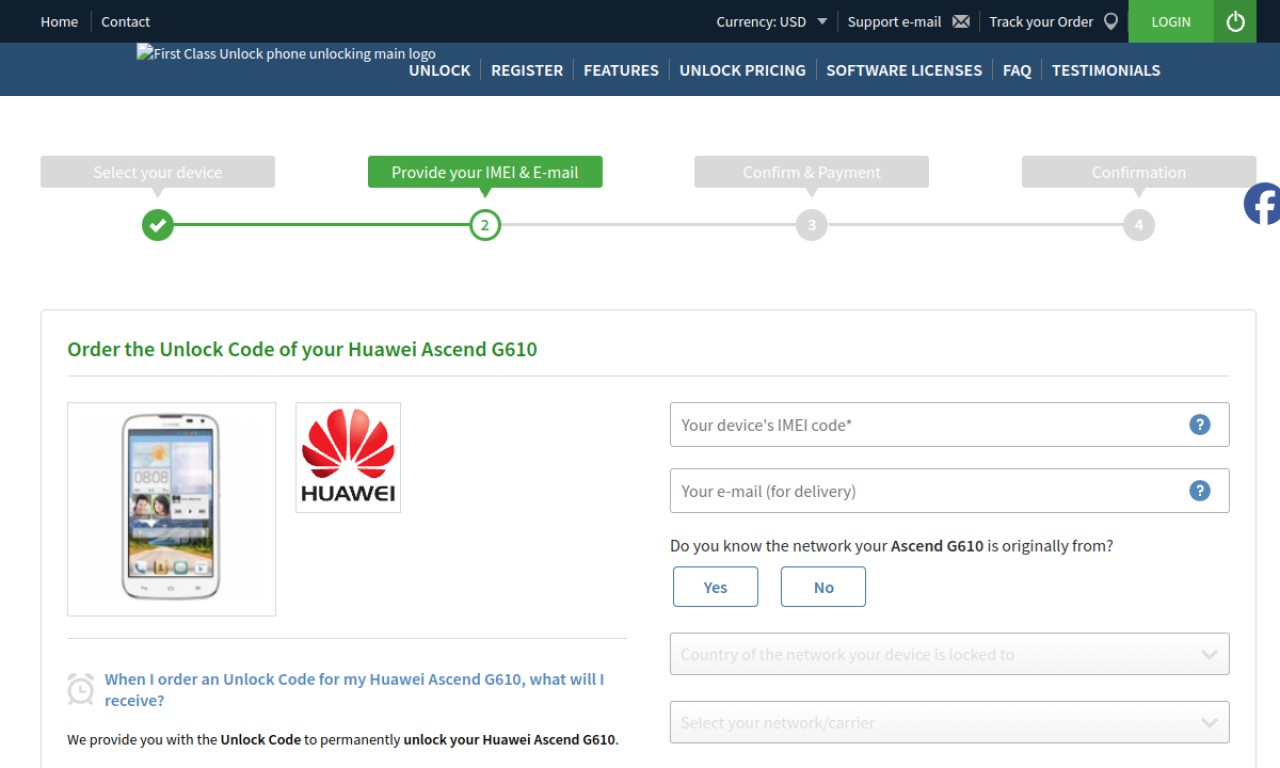Click the step 2 circle in the progress bar
This screenshot has height=768, width=1280.
tap(485, 225)
